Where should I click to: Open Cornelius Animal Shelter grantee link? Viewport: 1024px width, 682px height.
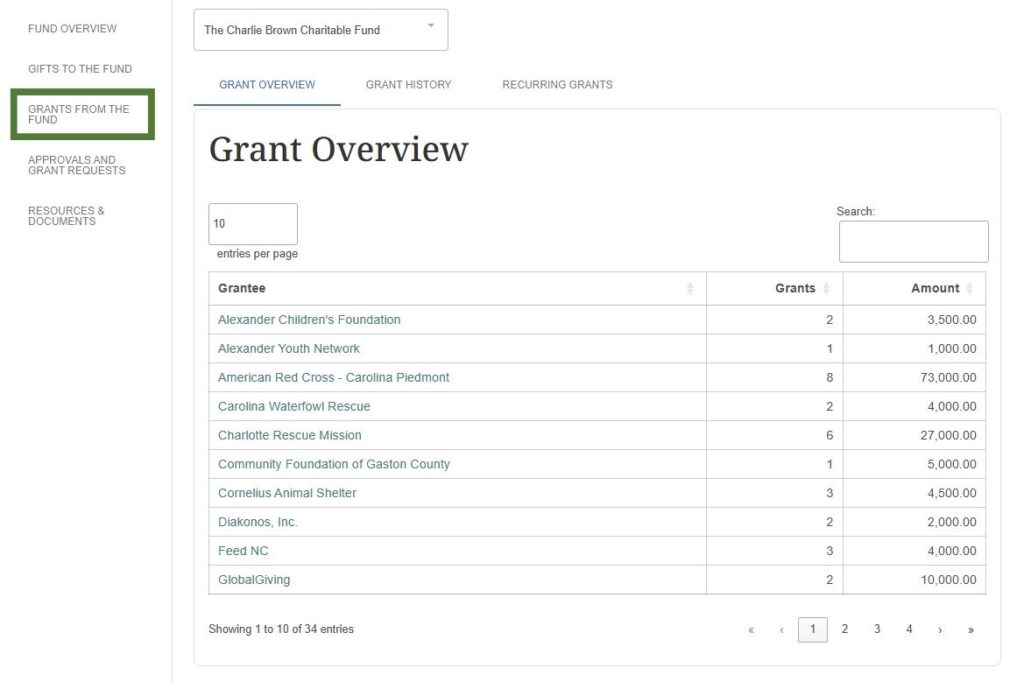[x=287, y=493]
